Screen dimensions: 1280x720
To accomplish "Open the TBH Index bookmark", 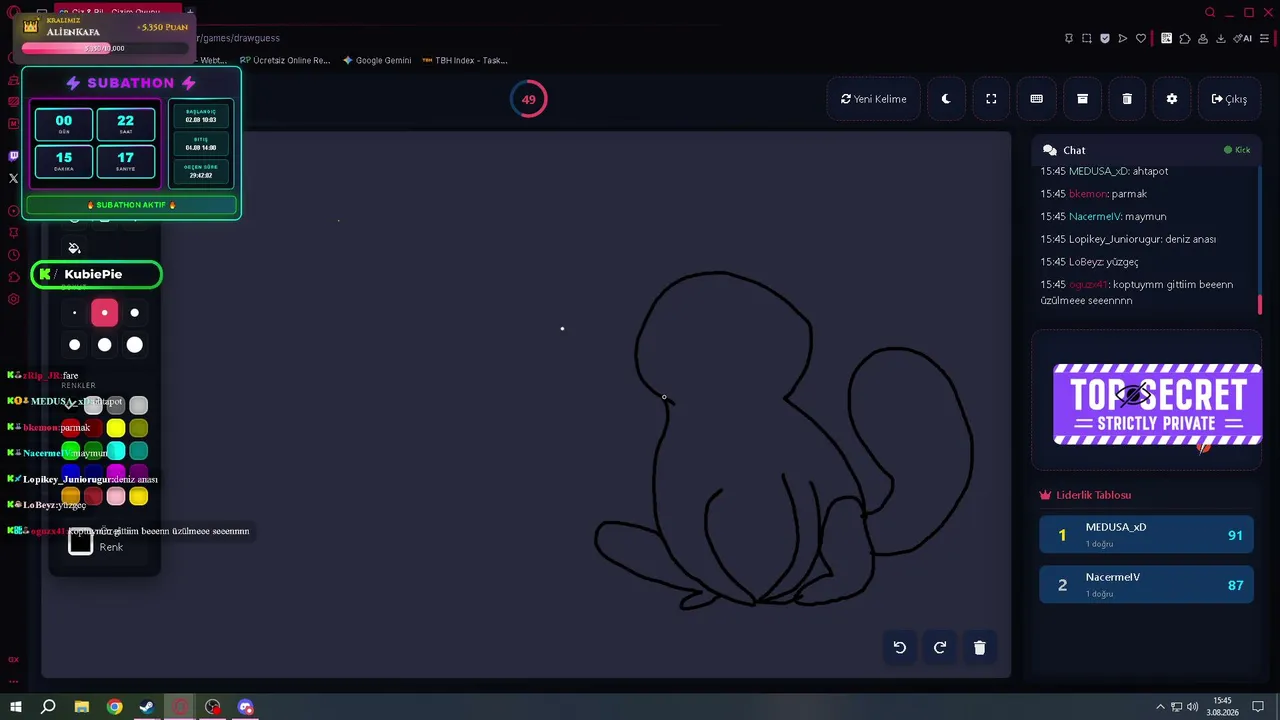I will (465, 60).
